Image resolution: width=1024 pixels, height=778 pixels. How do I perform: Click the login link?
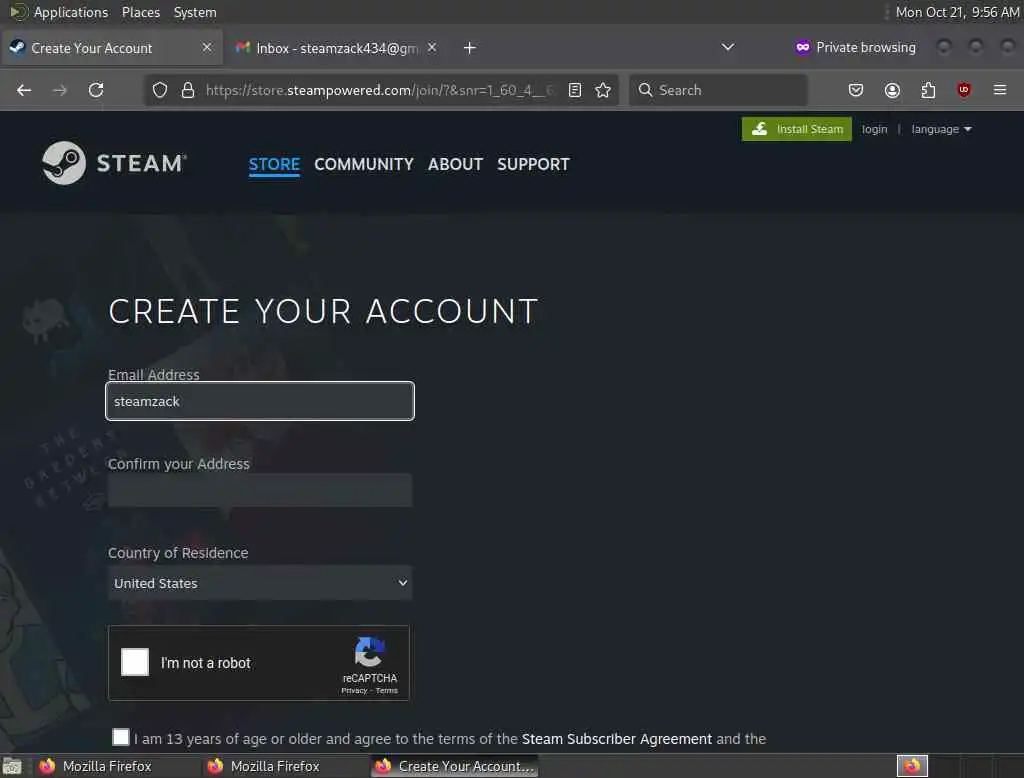pos(874,129)
